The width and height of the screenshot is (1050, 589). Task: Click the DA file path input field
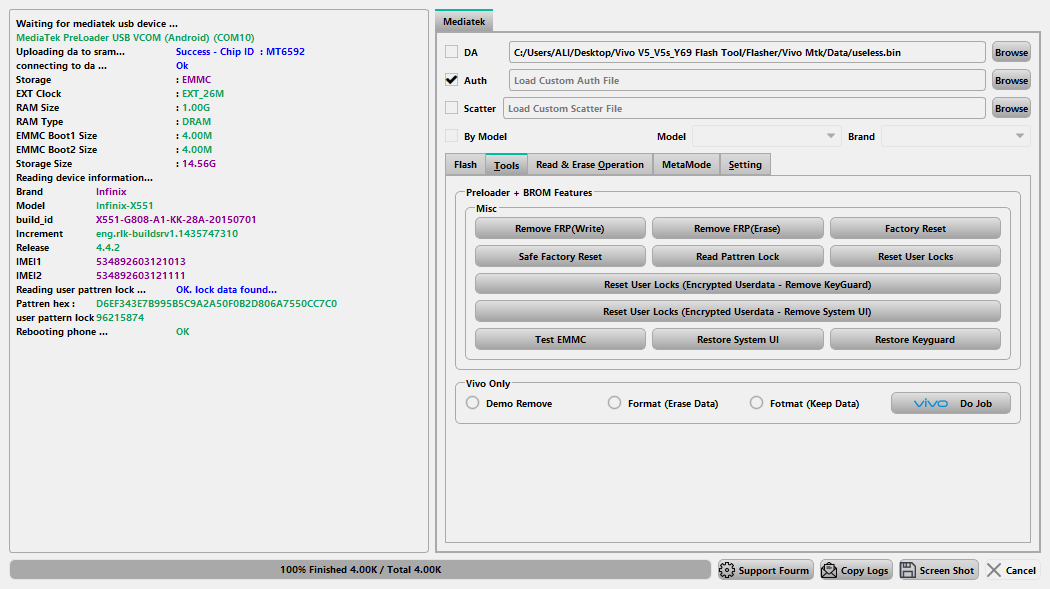tap(747, 52)
